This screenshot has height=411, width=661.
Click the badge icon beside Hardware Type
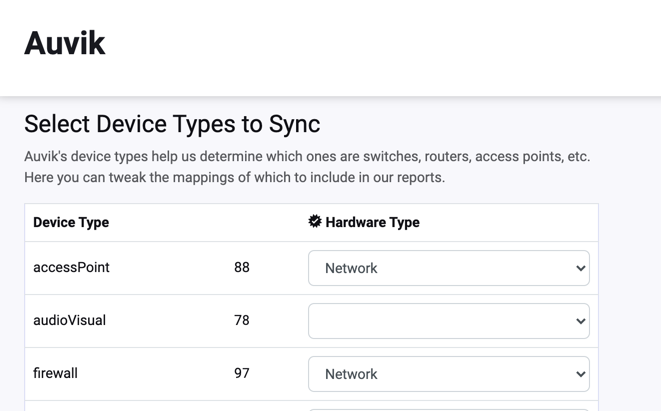pyautogui.click(x=314, y=221)
